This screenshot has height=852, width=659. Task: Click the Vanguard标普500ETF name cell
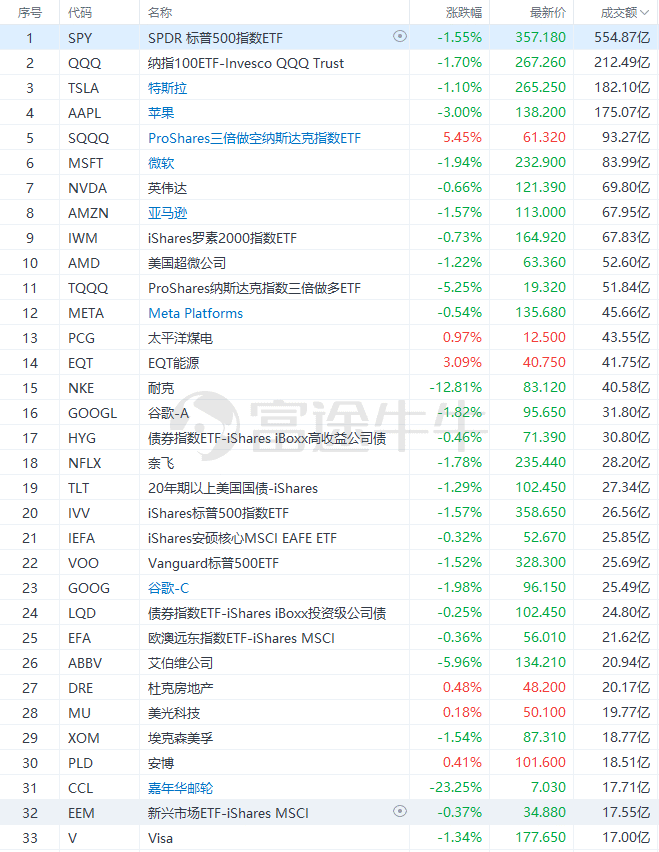[x=213, y=563]
